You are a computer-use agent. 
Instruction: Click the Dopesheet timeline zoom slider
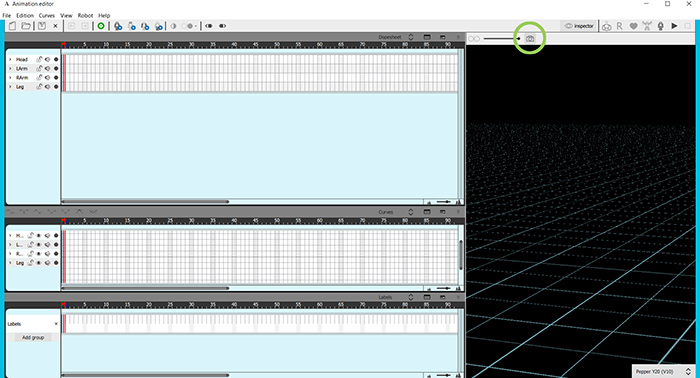[443, 202]
